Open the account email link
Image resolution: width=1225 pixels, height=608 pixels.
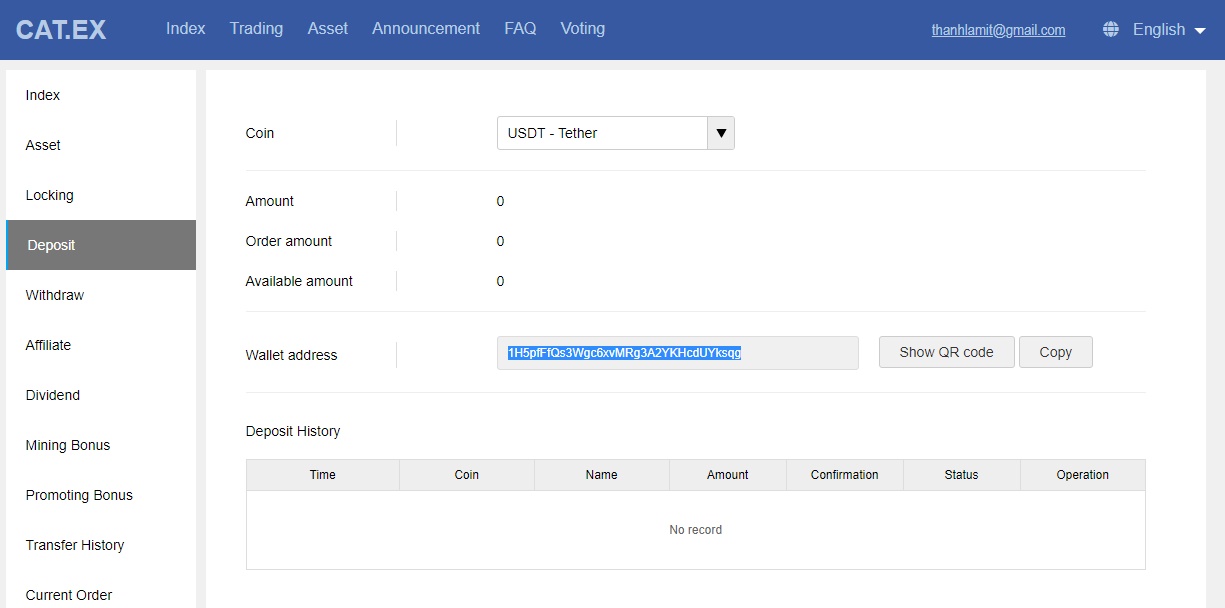[x=998, y=30]
